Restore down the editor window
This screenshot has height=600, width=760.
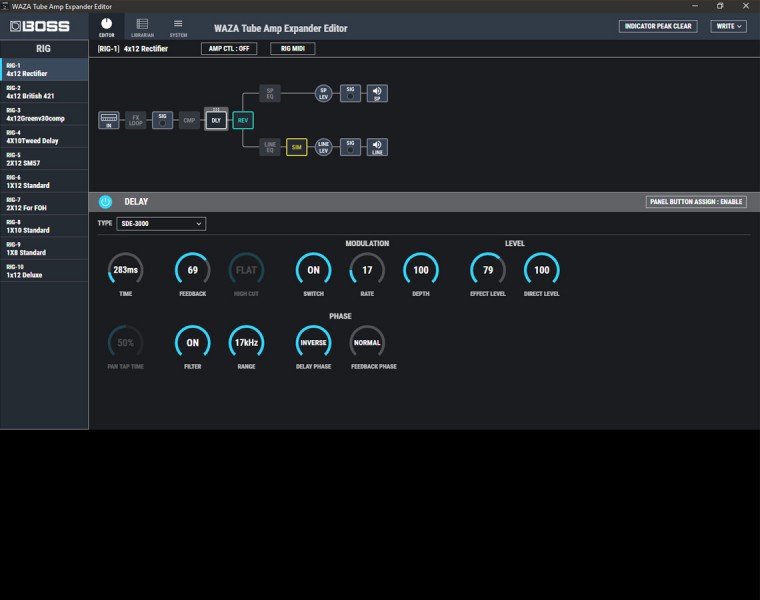click(720, 6)
